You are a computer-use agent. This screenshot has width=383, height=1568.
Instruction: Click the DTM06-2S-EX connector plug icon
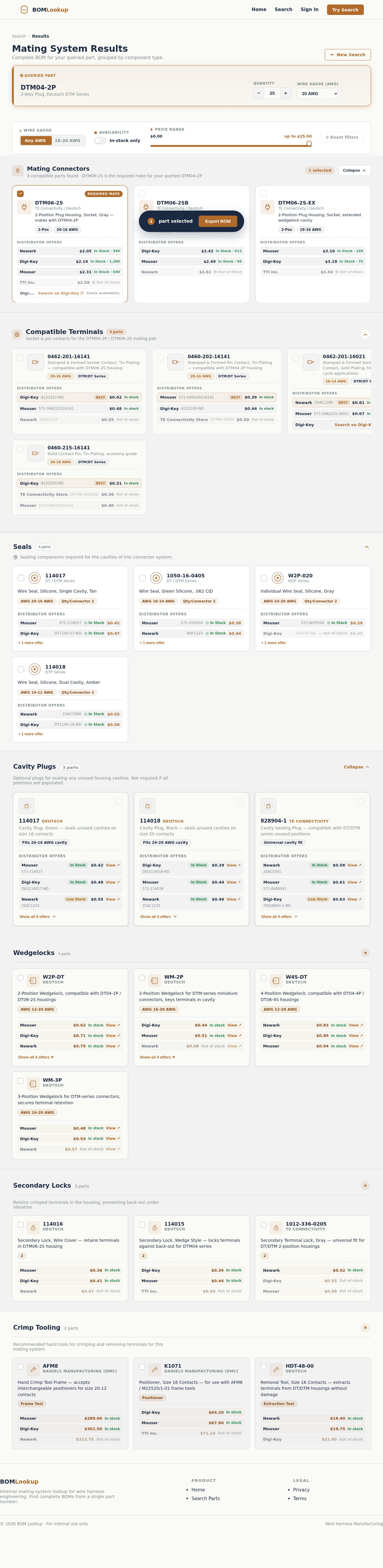[x=267, y=207]
